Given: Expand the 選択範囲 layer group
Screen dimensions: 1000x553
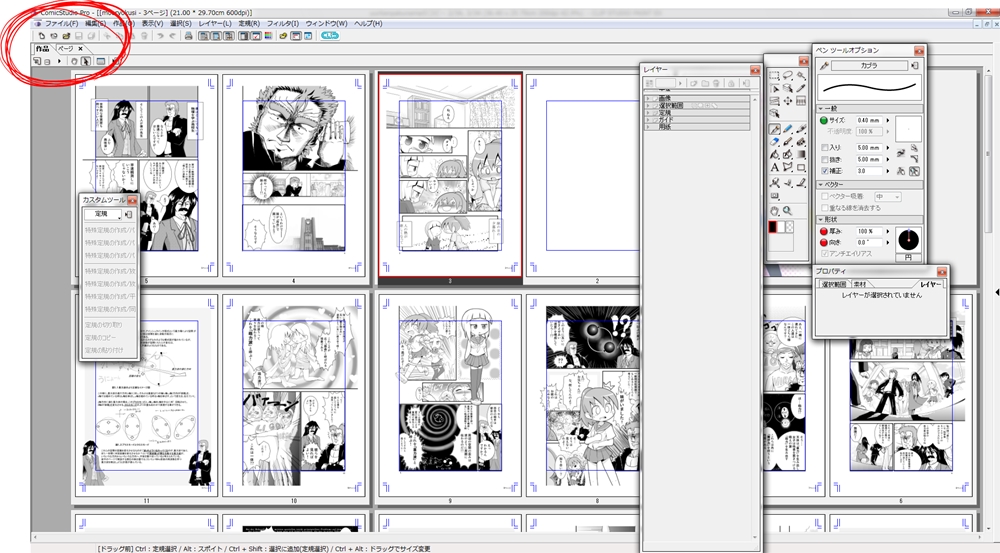Looking at the screenshot, I should tap(648, 105).
